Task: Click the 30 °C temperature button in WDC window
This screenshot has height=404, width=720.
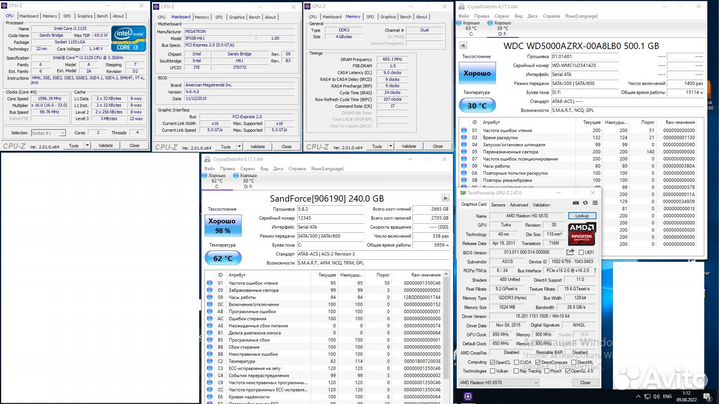Action: click(x=477, y=106)
